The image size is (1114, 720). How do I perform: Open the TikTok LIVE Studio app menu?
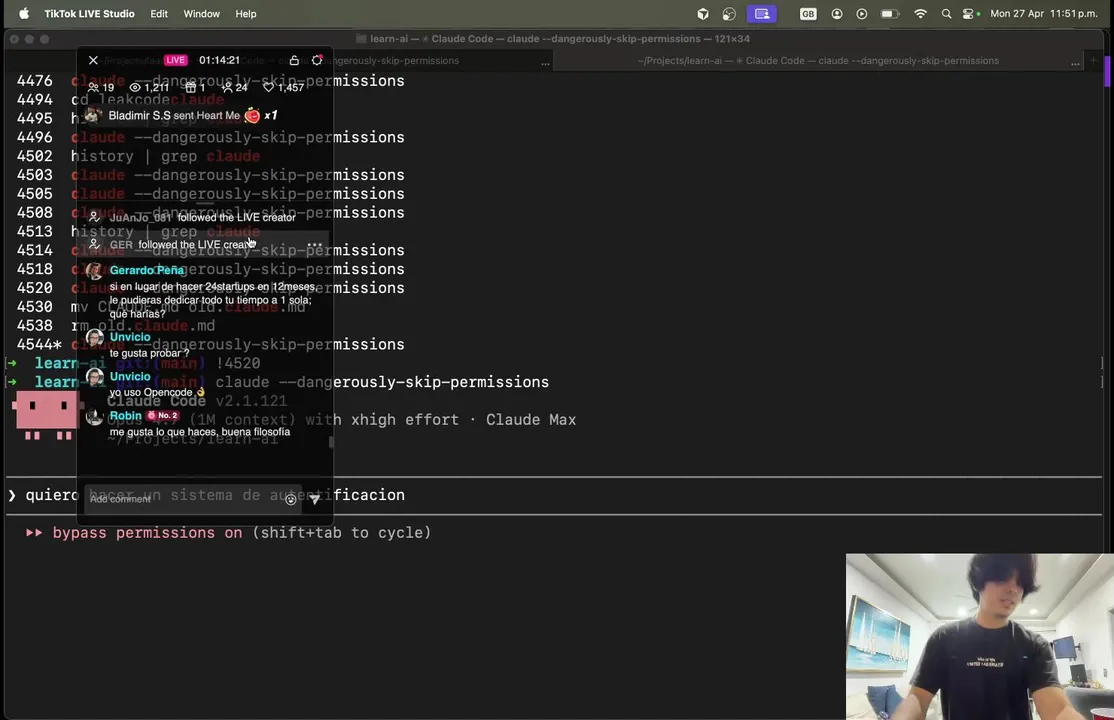click(90, 14)
